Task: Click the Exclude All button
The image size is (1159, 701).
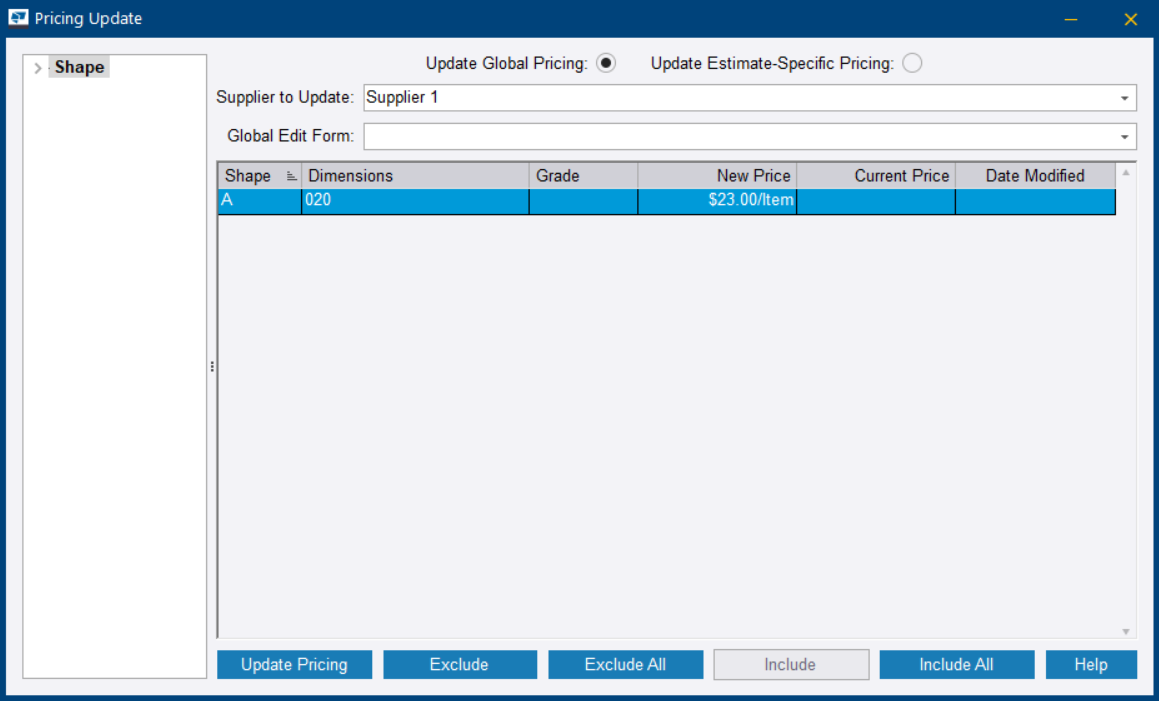Action: 625,665
